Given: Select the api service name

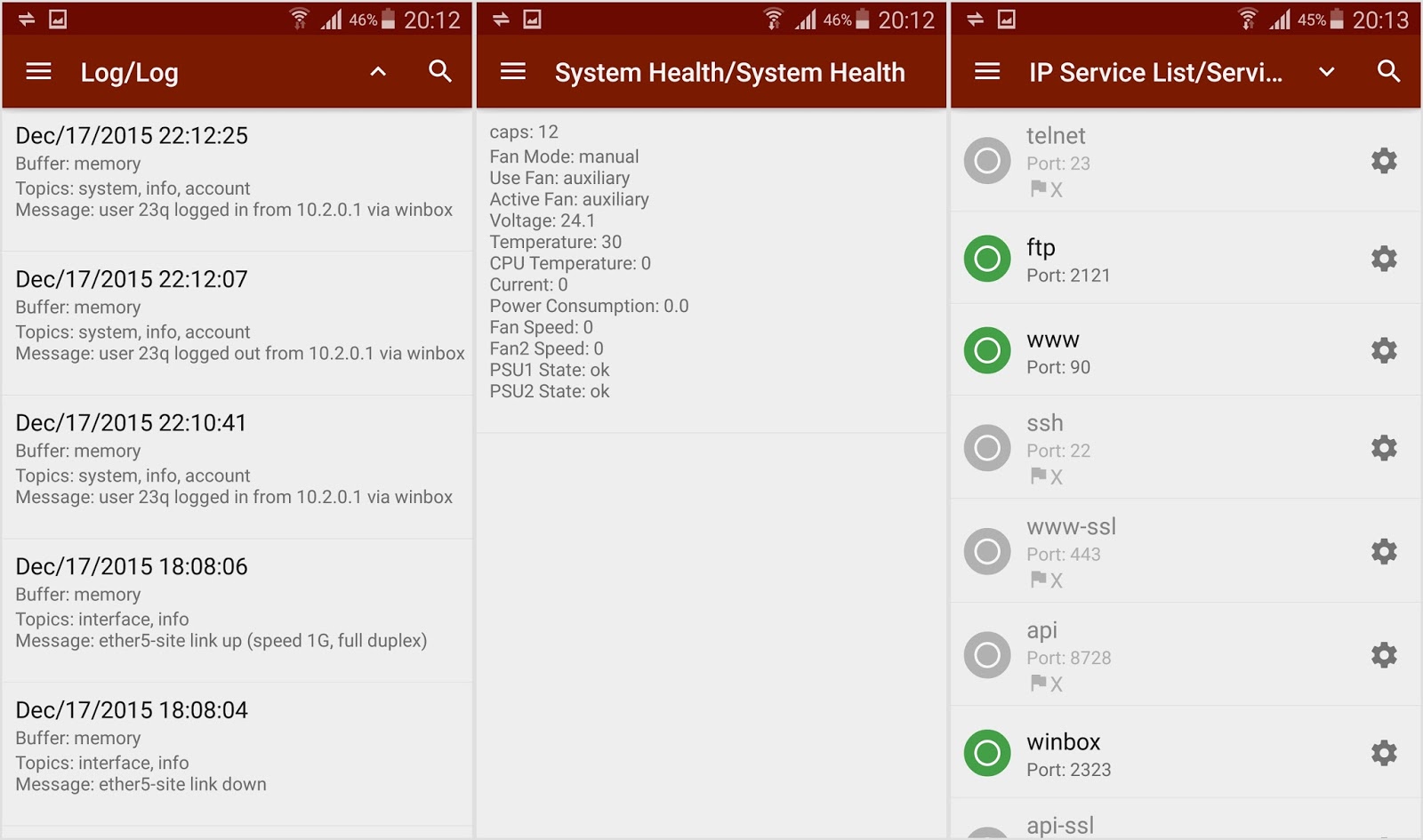Looking at the screenshot, I should [1041, 631].
